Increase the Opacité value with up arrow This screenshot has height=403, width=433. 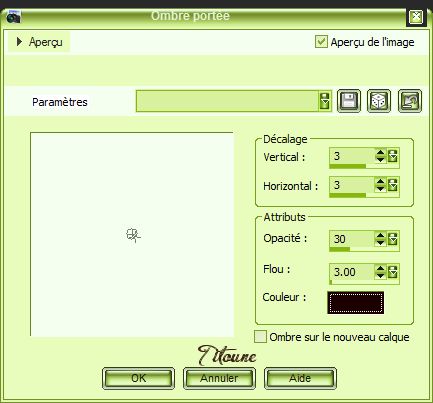(380, 236)
